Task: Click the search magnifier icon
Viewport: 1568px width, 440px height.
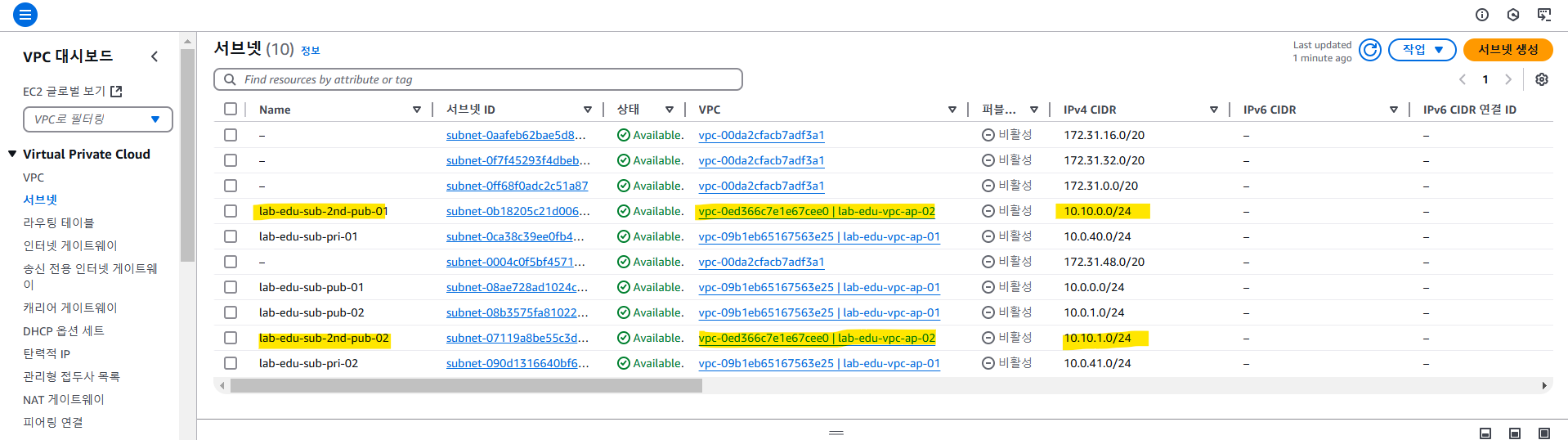Action: coord(230,79)
